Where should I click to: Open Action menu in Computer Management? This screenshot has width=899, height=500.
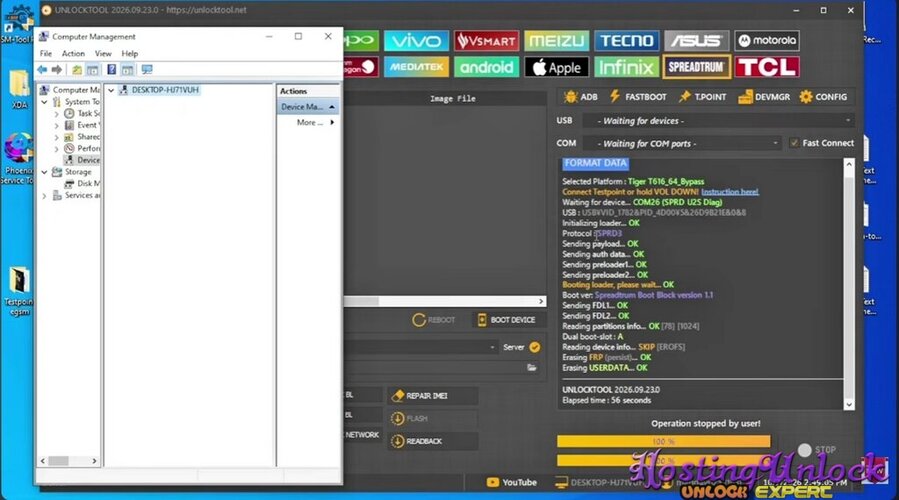click(73, 53)
